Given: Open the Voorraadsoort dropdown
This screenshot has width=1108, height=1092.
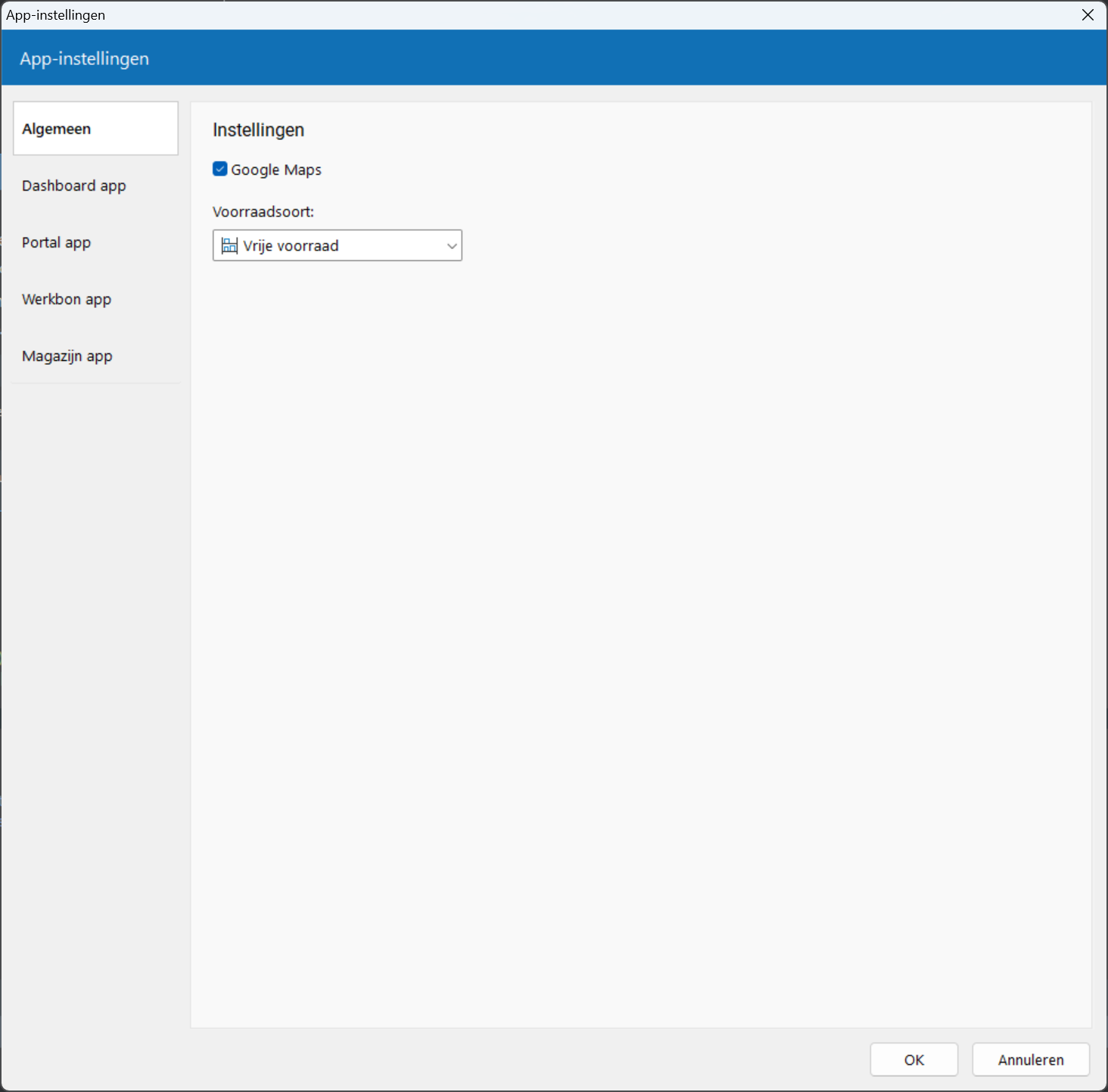Looking at the screenshot, I should (338, 245).
